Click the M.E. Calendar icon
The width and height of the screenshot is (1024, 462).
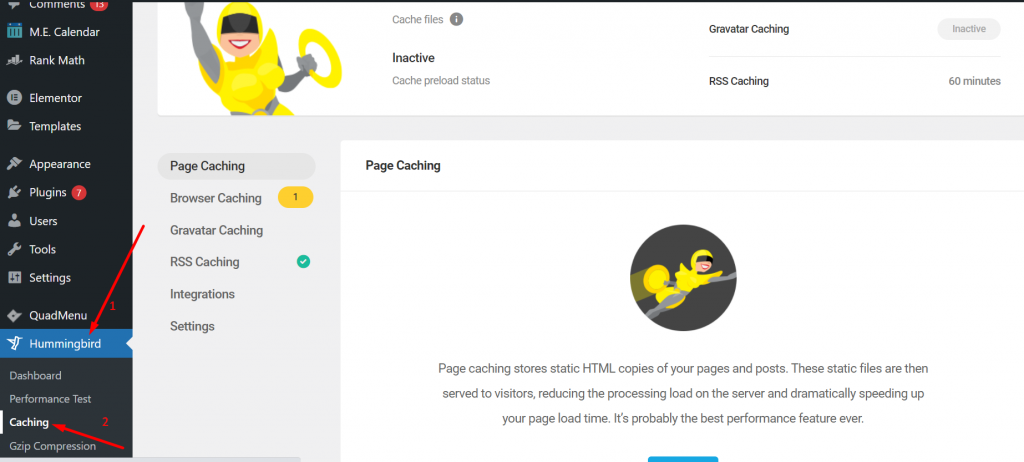pos(14,32)
